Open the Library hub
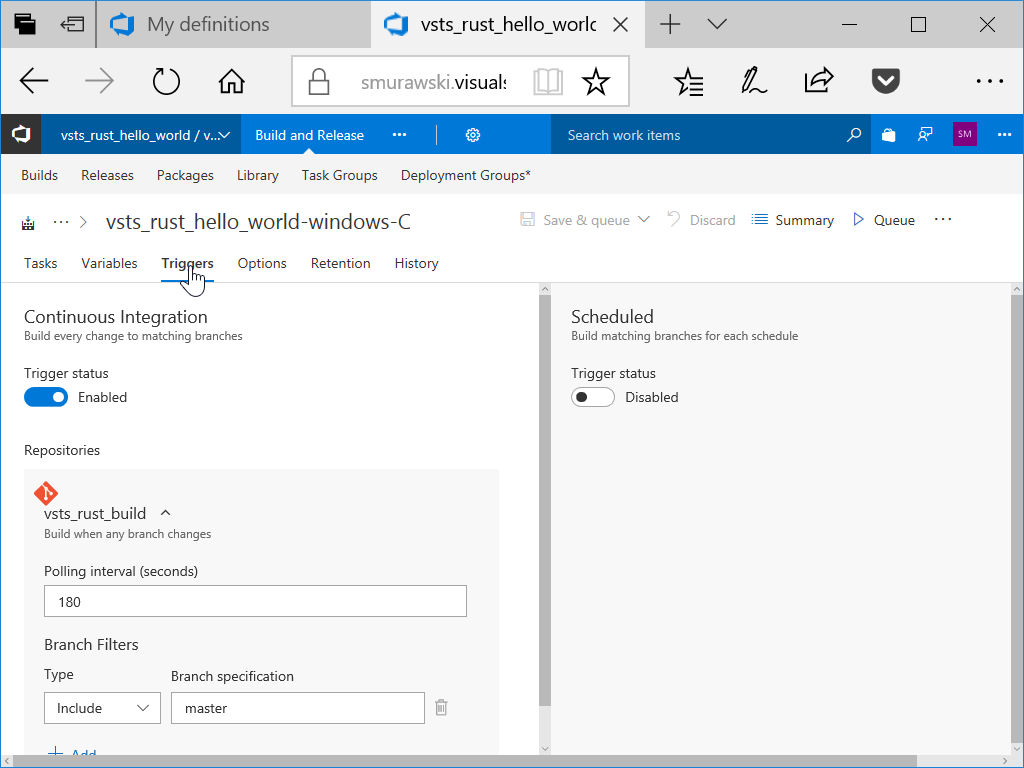1024x768 pixels. pos(257,175)
